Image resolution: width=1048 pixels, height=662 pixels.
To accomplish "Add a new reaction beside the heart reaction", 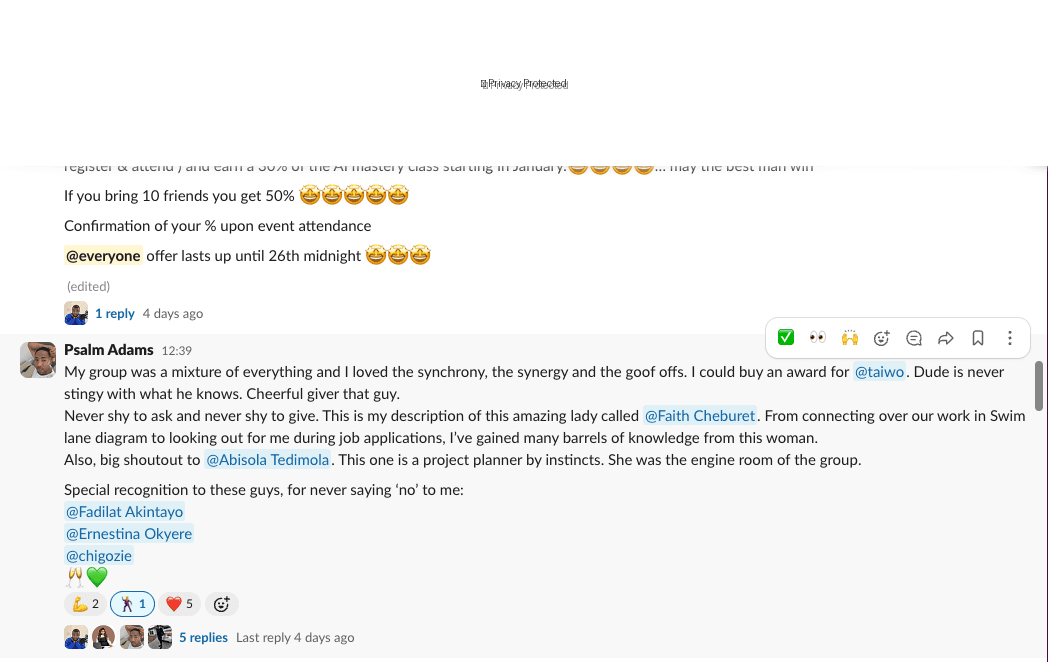I will coord(222,604).
